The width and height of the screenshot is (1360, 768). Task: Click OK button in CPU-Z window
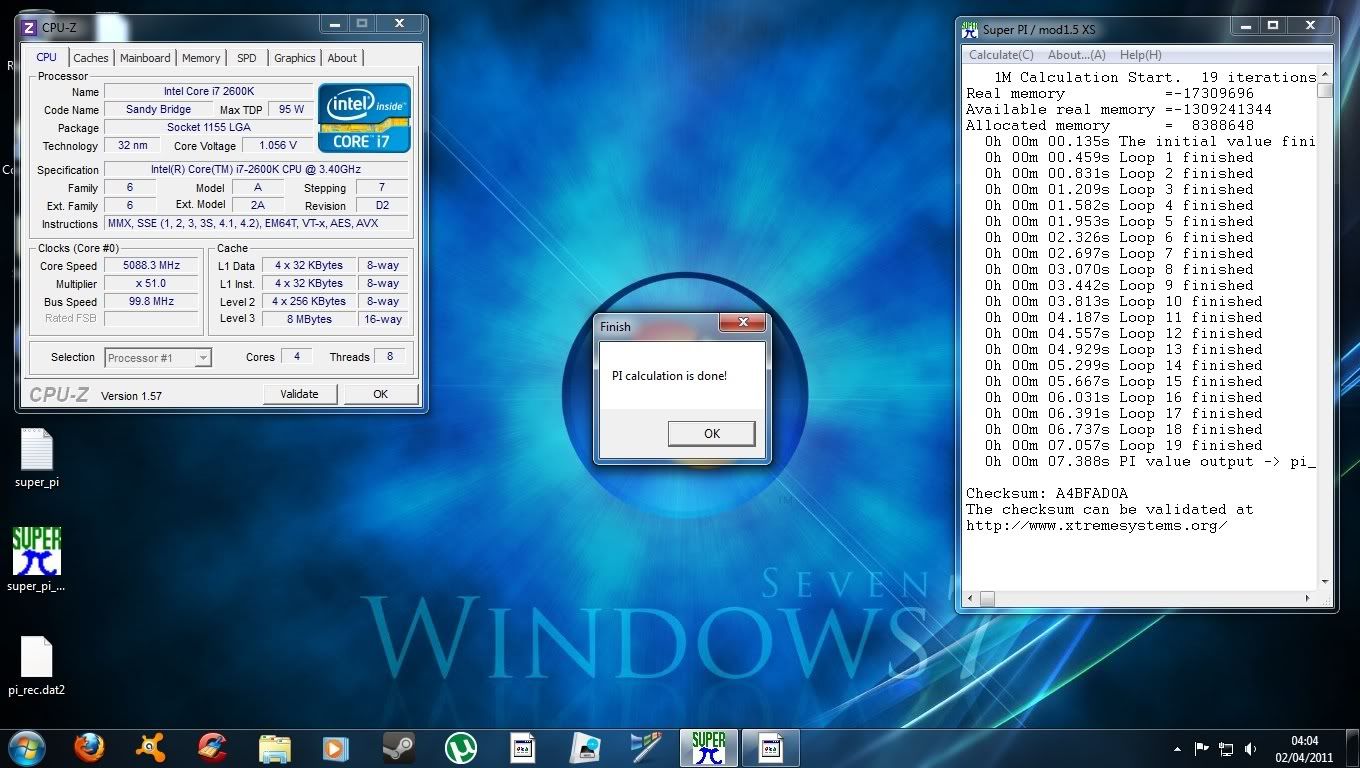380,394
